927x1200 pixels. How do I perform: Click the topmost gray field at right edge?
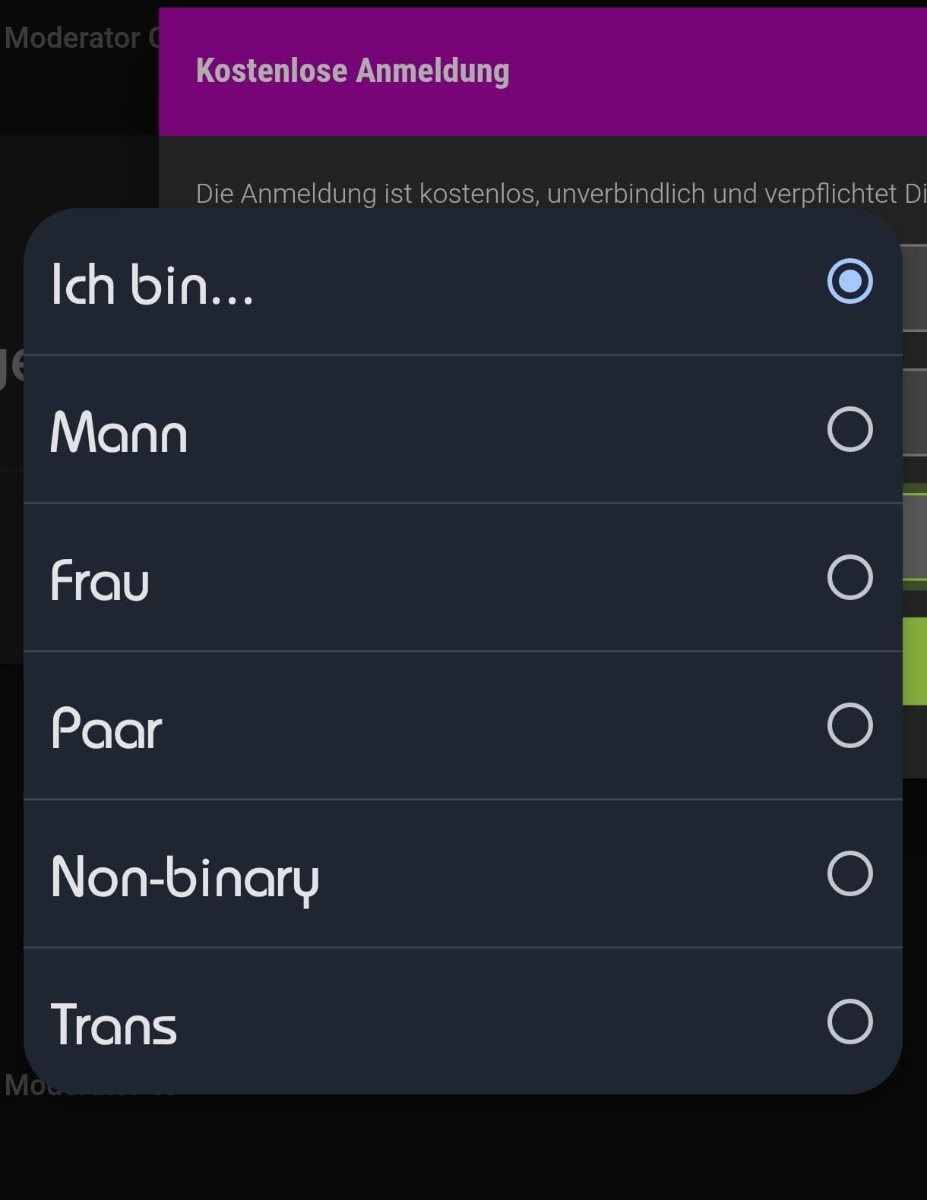tap(914, 288)
